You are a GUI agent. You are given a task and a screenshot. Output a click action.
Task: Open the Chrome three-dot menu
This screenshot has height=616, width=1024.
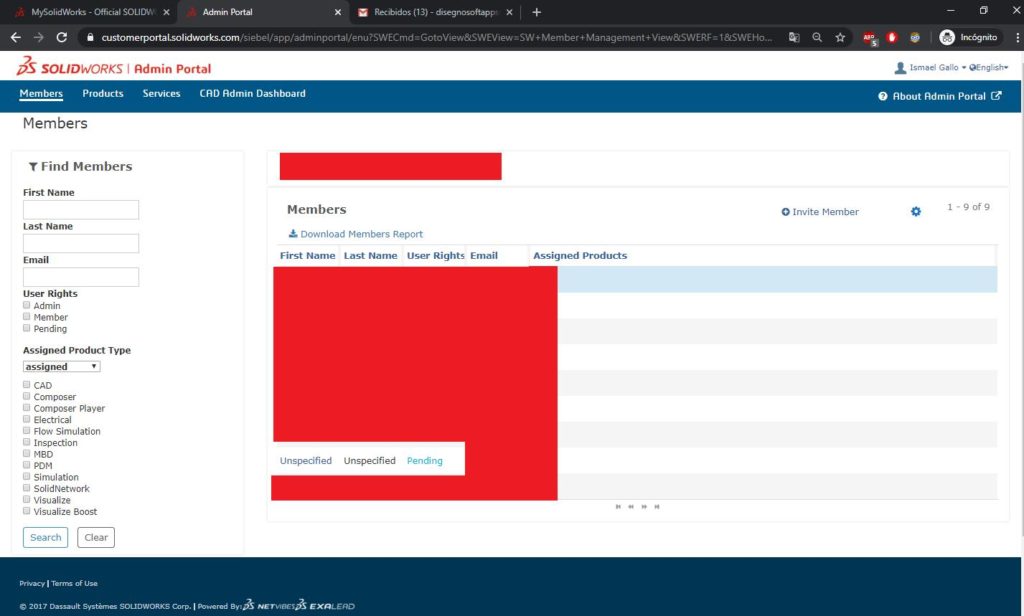point(1017,37)
